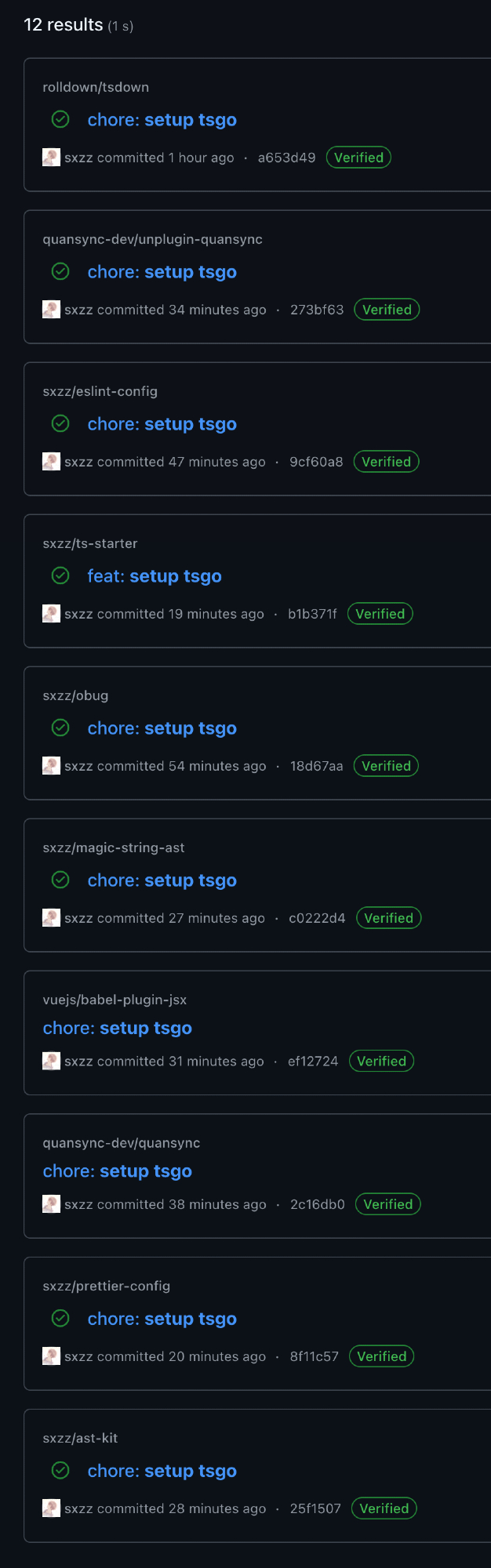The height and width of the screenshot is (1568, 491).
Task: Open the sxzz/magic-string-ast repository link
Action: pyautogui.click(x=114, y=848)
